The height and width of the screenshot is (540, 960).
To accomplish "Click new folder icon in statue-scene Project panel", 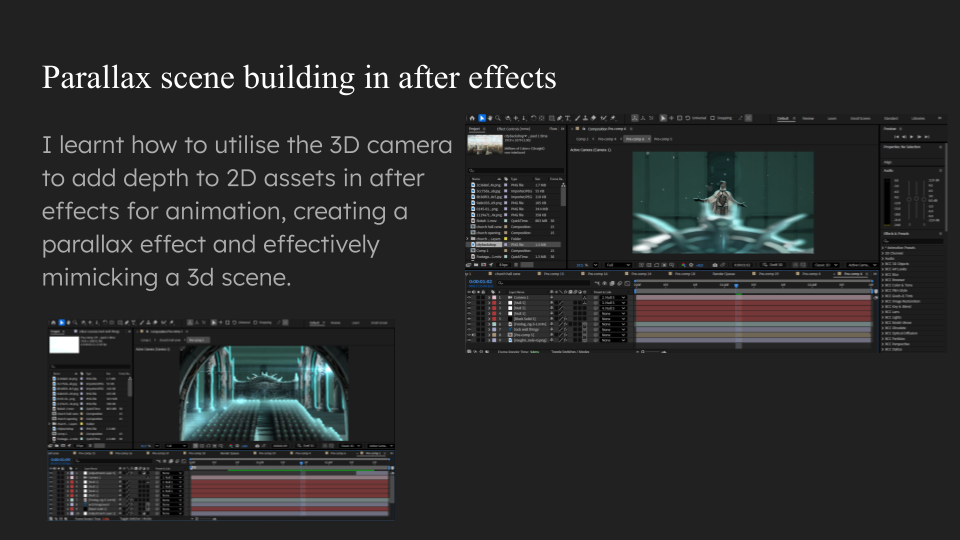I will point(476,264).
